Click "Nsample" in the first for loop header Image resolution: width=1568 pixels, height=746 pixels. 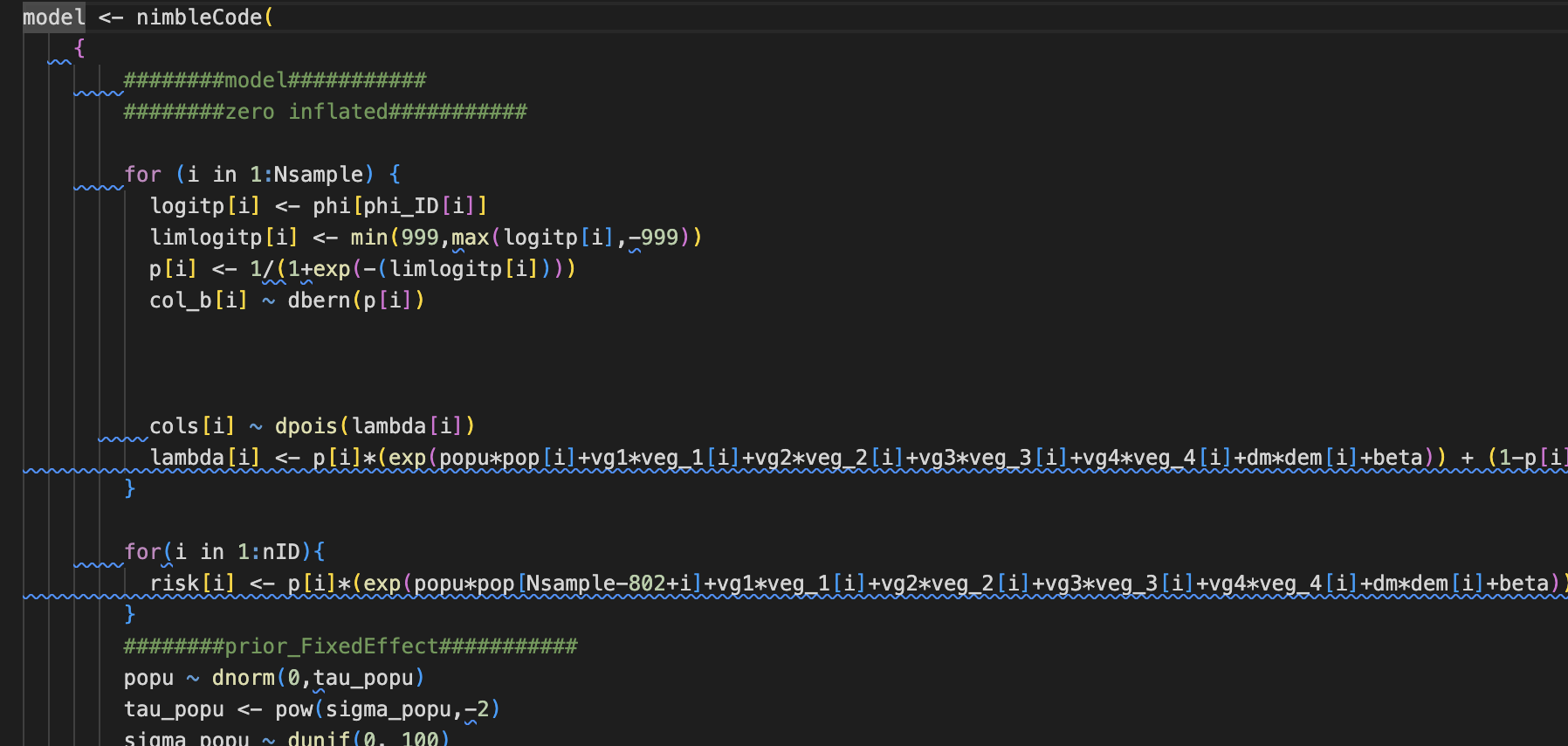coord(318,175)
